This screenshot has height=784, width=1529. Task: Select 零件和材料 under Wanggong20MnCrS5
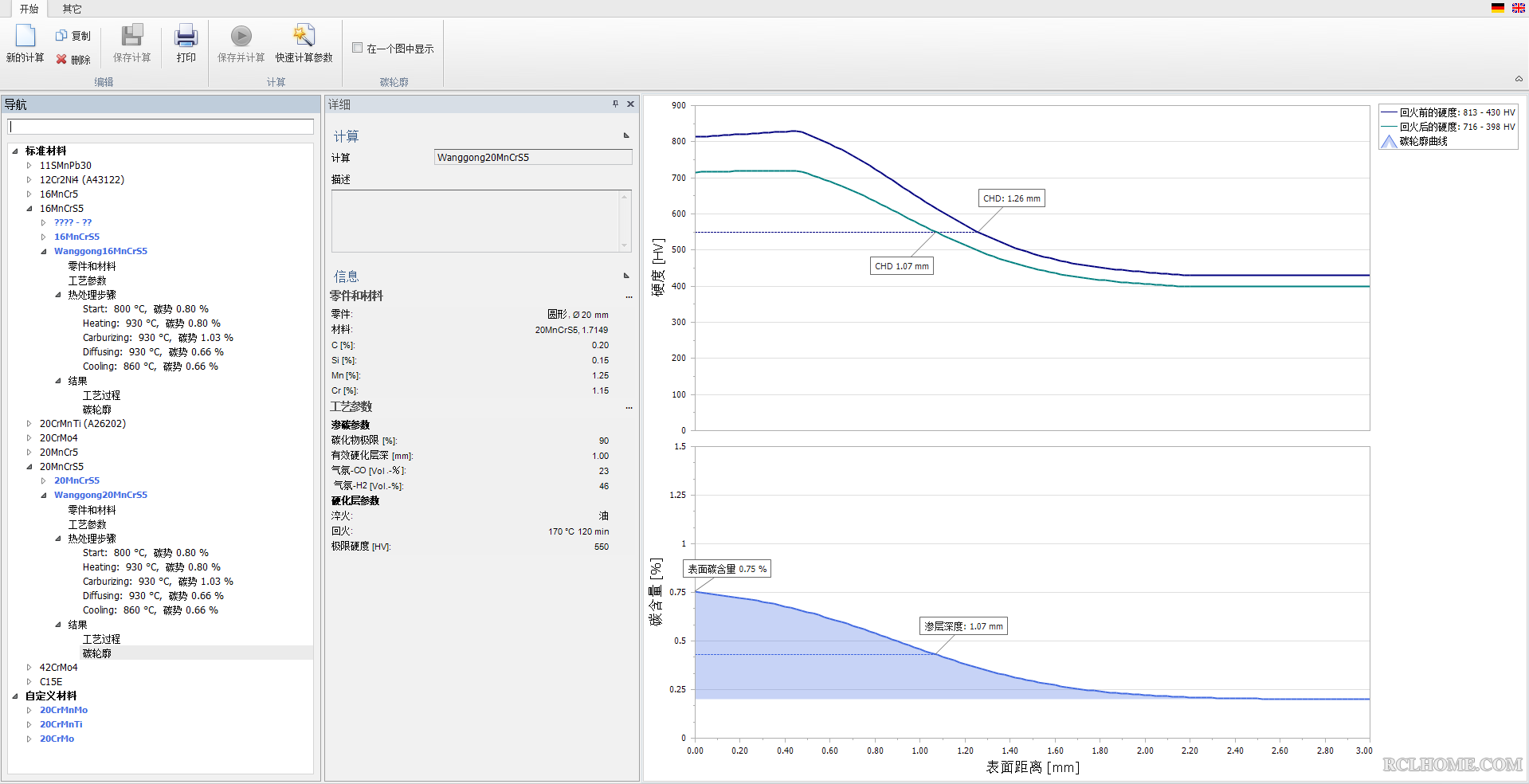(x=92, y=510)
